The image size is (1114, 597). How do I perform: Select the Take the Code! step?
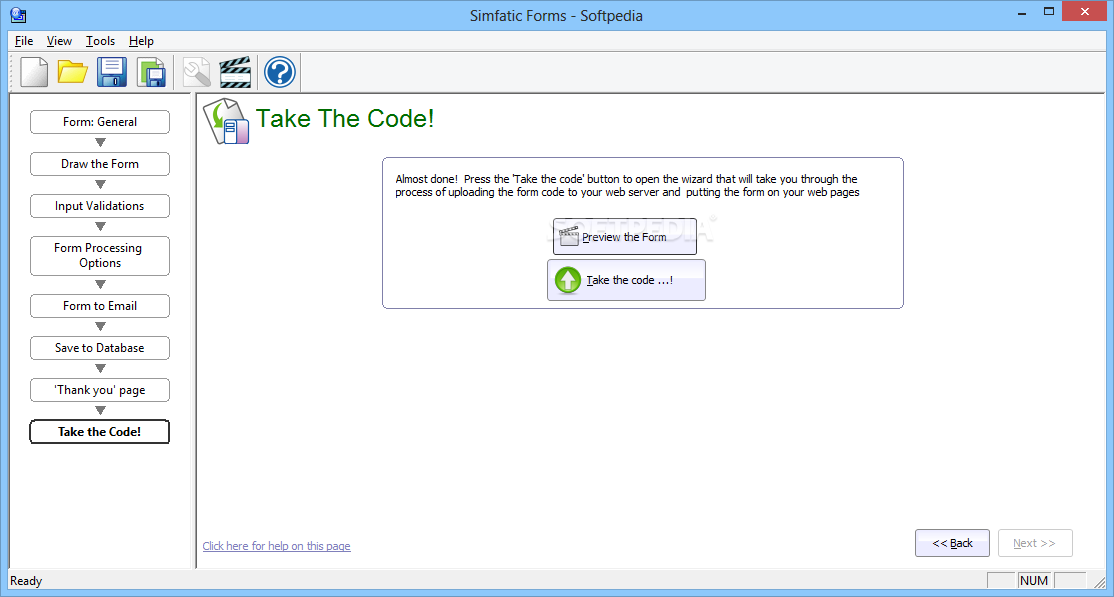99,432
